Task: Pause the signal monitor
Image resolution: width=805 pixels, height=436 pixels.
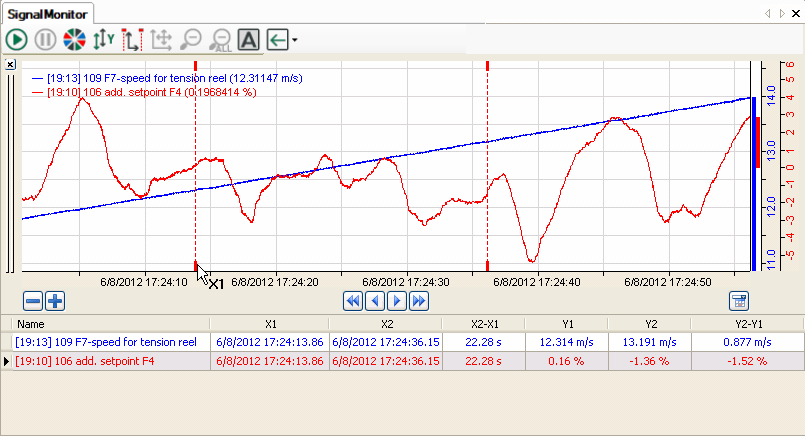Action: tap(45, 40)
